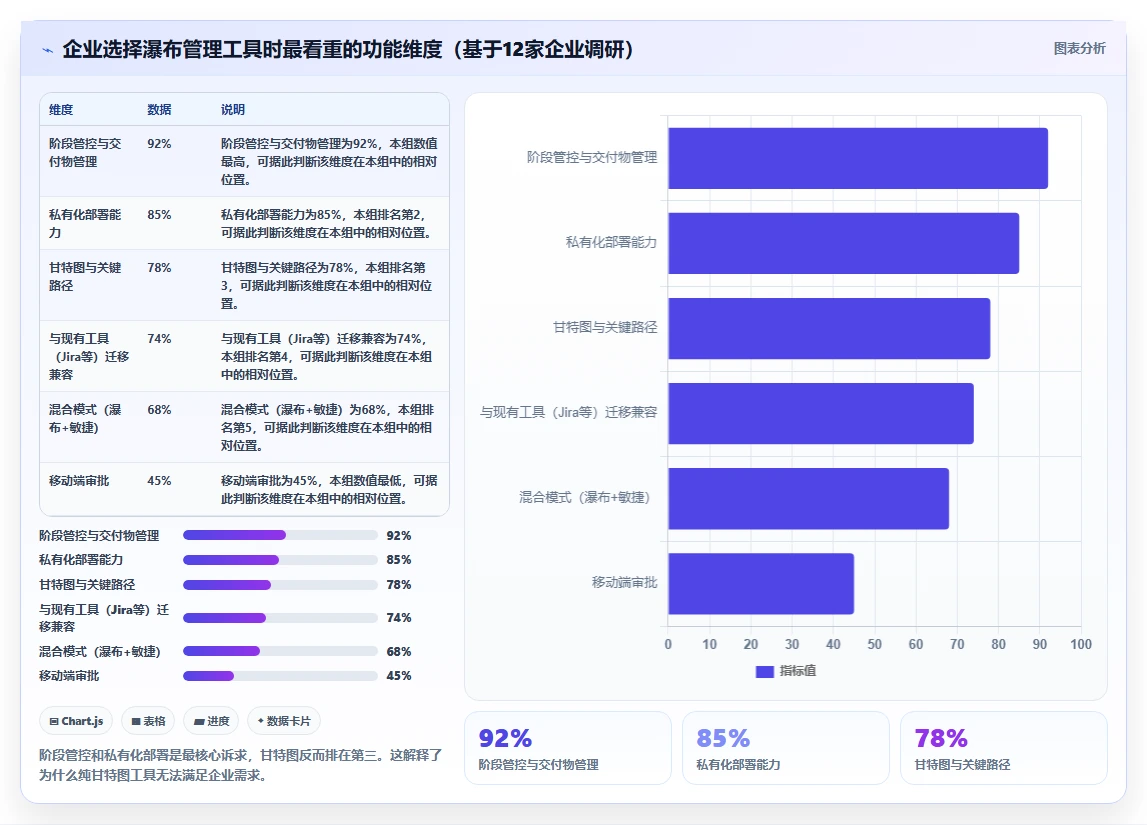Viewport: 1147px width, 825px height.
Task: Click the 图表分析 label in the header
Action: (x=1079, y=48)
